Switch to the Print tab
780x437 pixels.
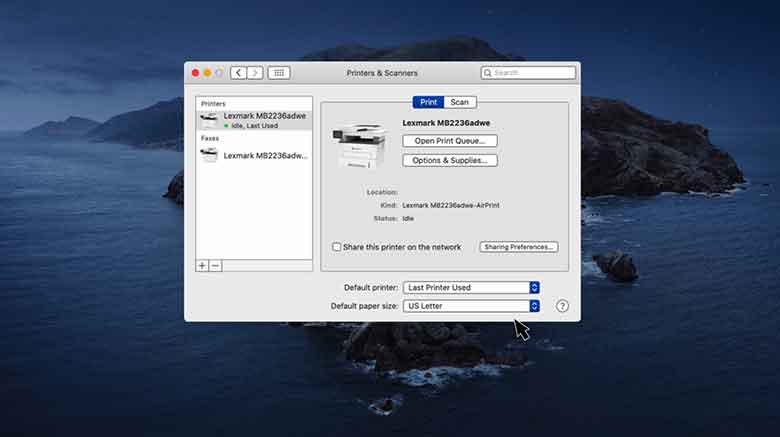click(x=428, y=102)
